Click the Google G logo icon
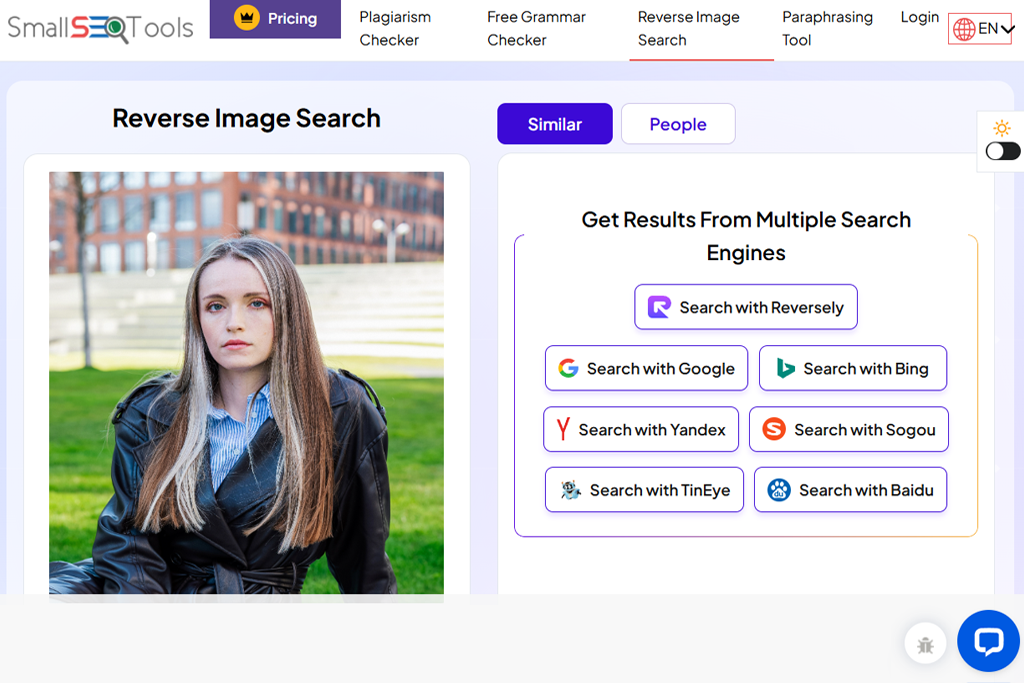This screenshot has height=683, width=1024. pyautogui.click(x=568, y=368)
